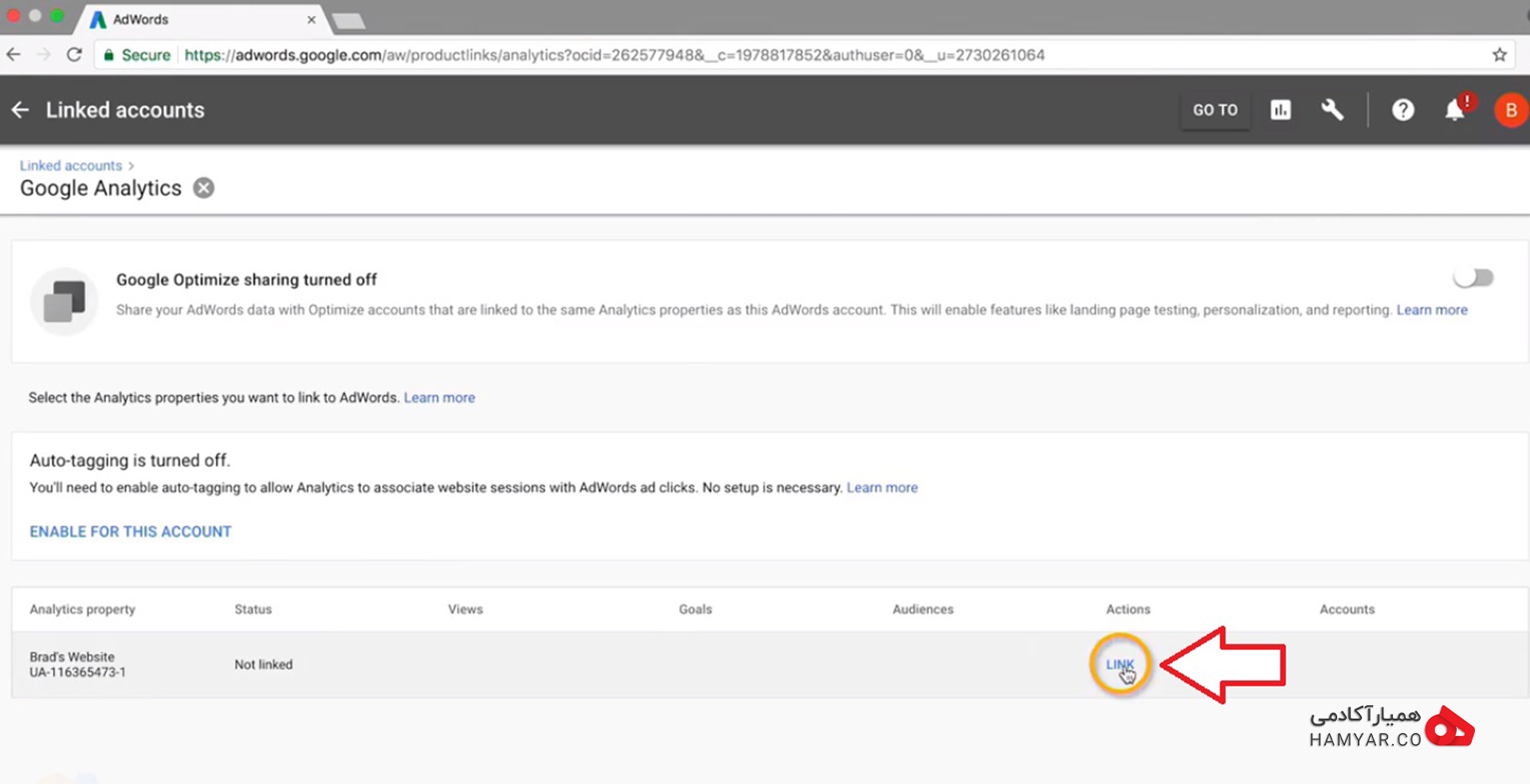
Task: Reload the browser page
Action: pos(74,55)
